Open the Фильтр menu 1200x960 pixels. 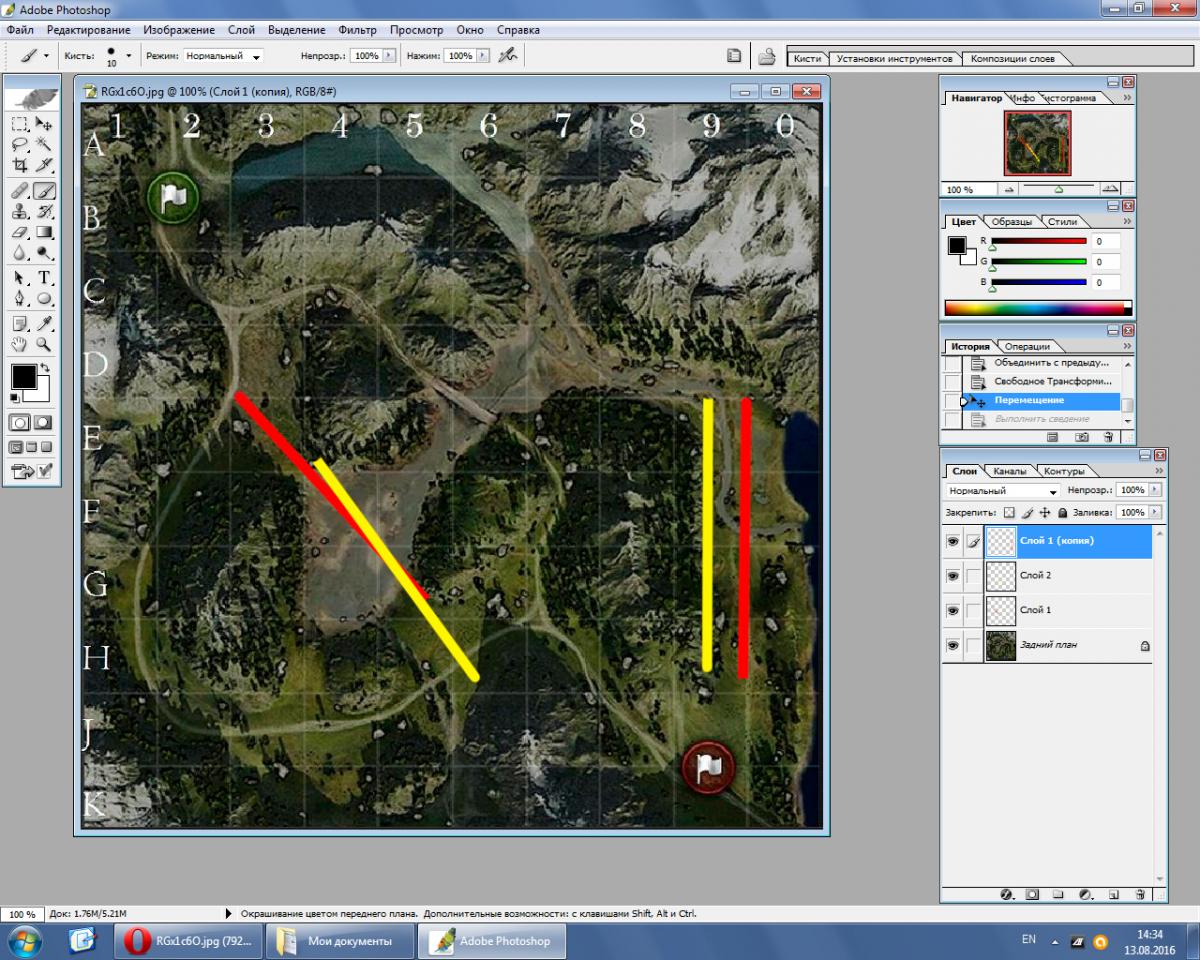coord(357,30)
